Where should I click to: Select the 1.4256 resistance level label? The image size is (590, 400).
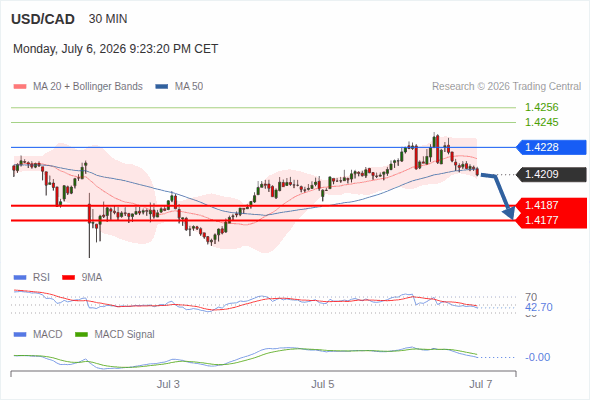(x=541, y=107)
